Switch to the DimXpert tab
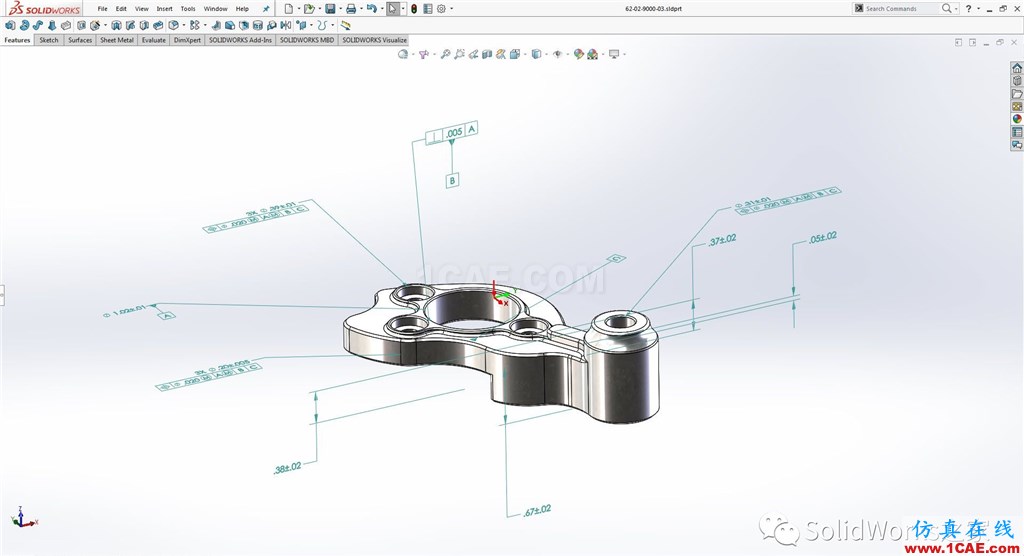Viewport: 1024px width, 556px height. (x=187, y=40)
